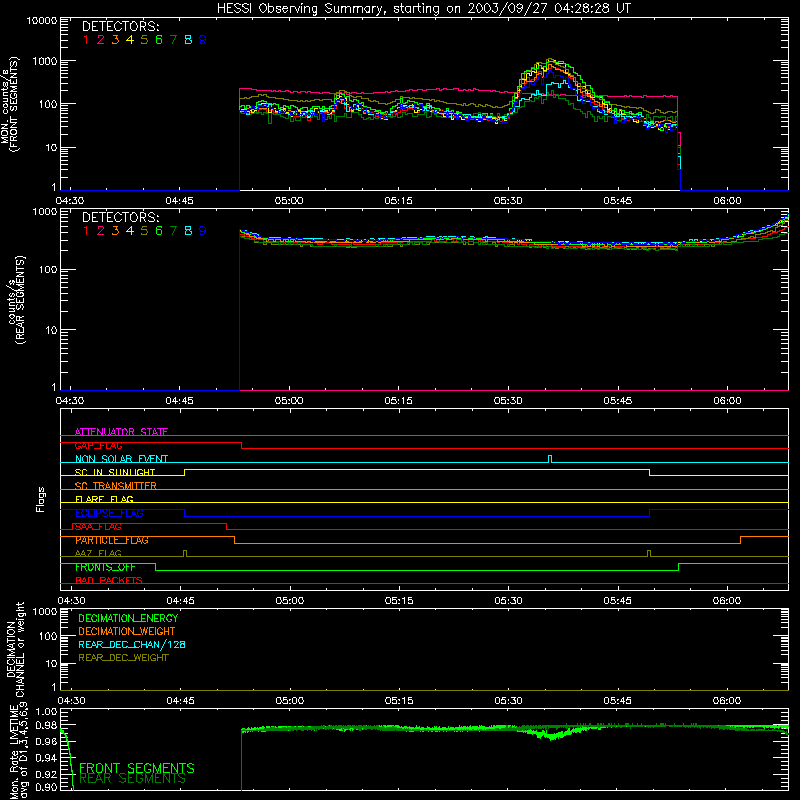
Task: Click the HESSI Observing Summary title
Action: 423,9
